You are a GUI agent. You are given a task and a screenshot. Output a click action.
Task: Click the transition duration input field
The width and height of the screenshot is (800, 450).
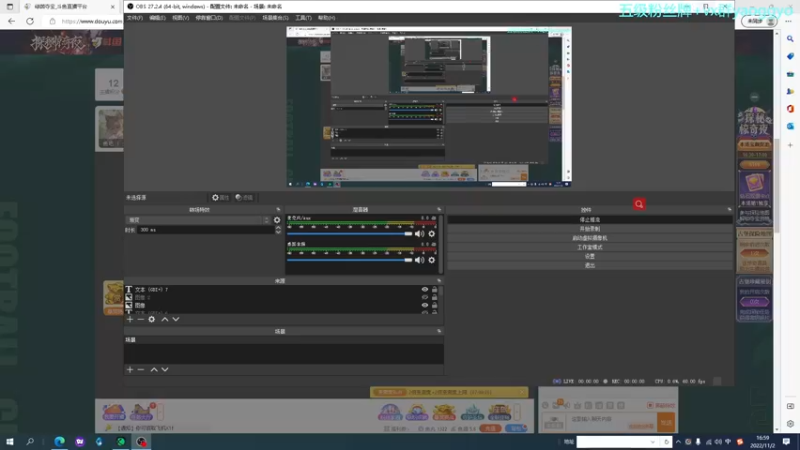[206, 230]
